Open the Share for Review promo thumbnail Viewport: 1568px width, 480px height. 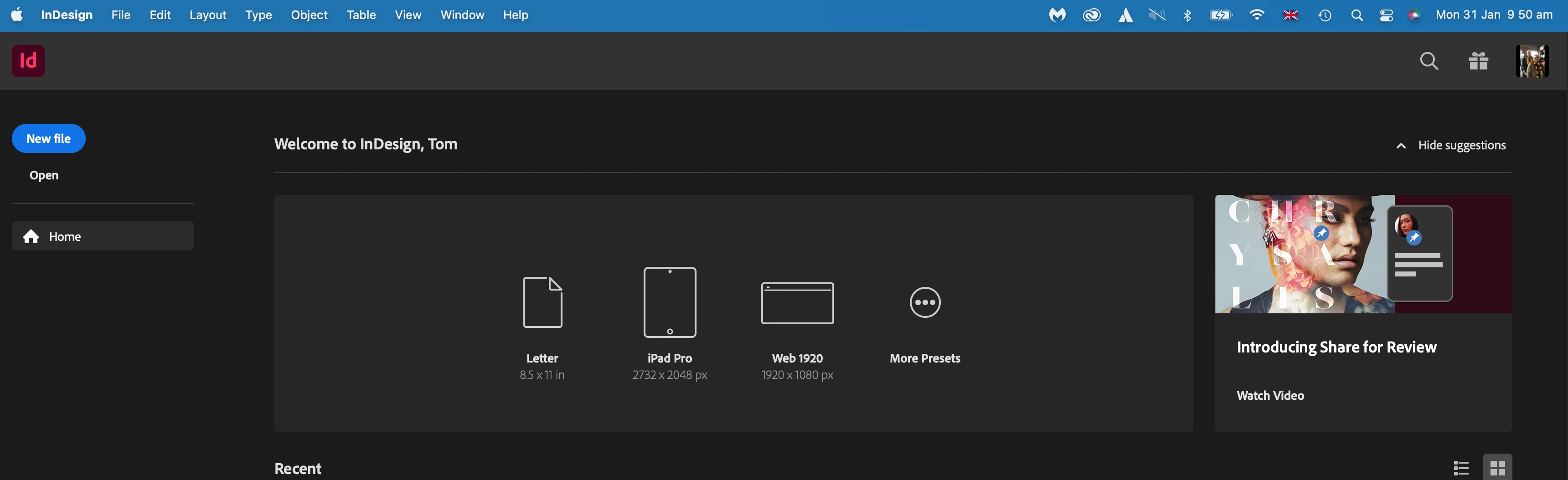pos(1363,254)
